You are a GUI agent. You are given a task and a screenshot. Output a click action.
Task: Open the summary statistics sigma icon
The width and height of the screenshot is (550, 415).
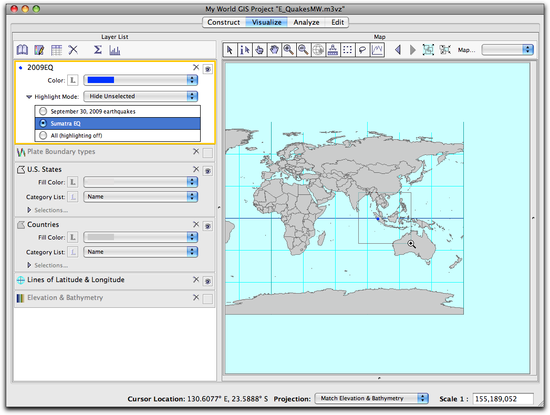pos(98,50)
